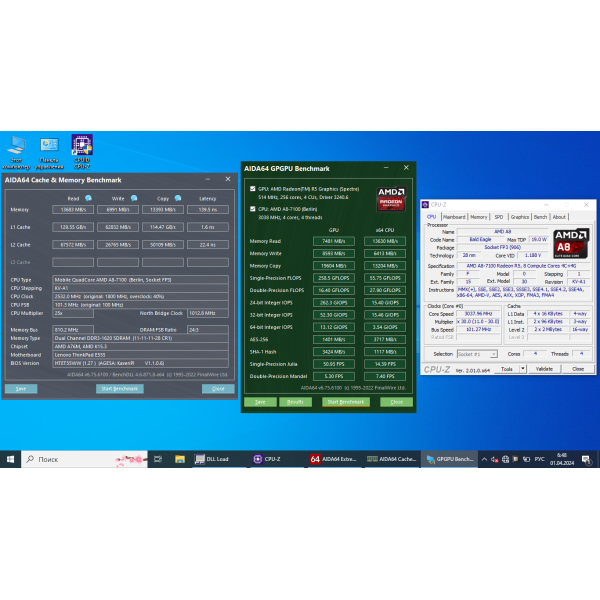Viewport: 600px width, 600px height.
Task: Switch to the Memory tab in CPU-Z
Action: (479, 217)
